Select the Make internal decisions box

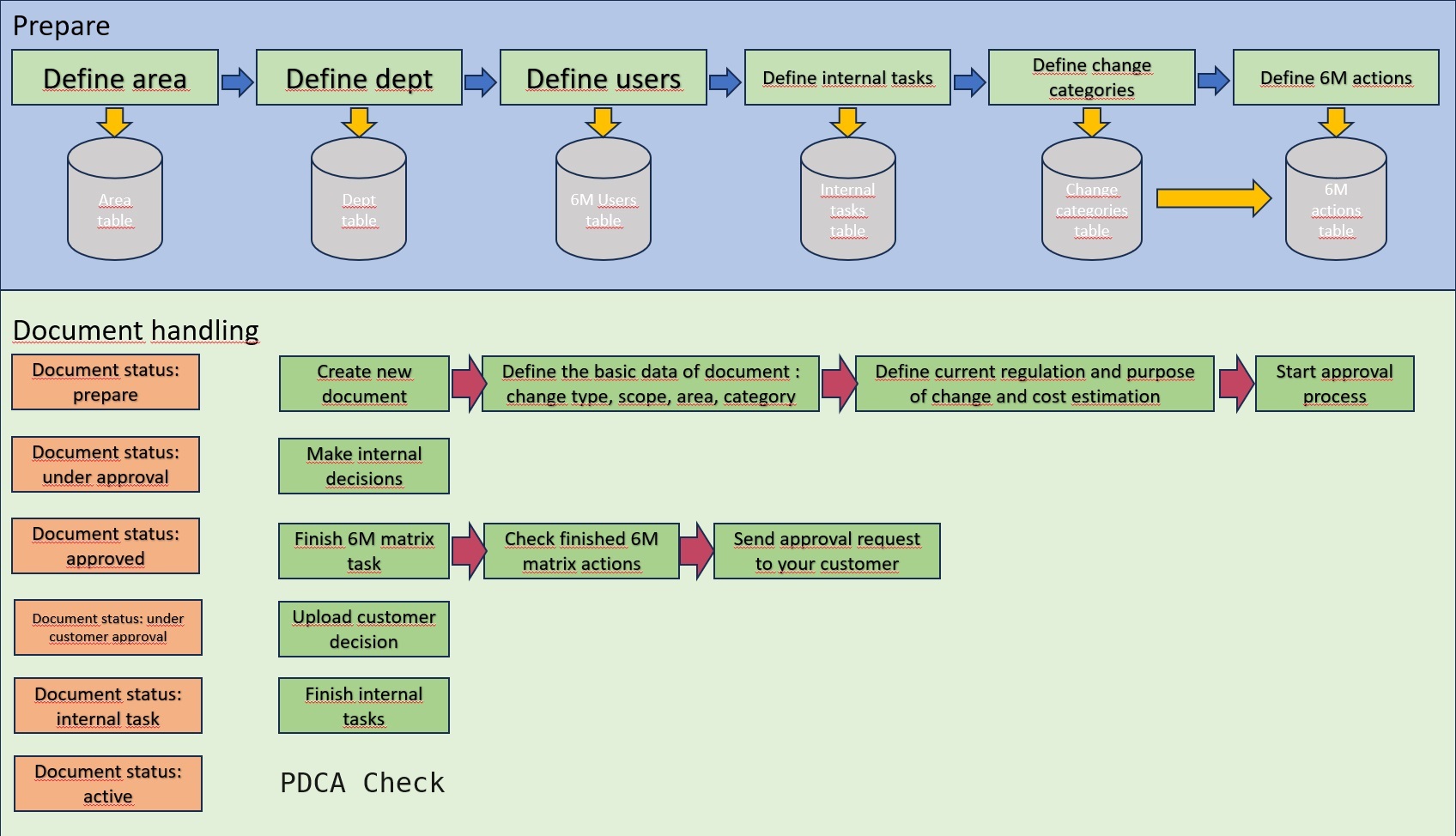click(x=364, y=466)
